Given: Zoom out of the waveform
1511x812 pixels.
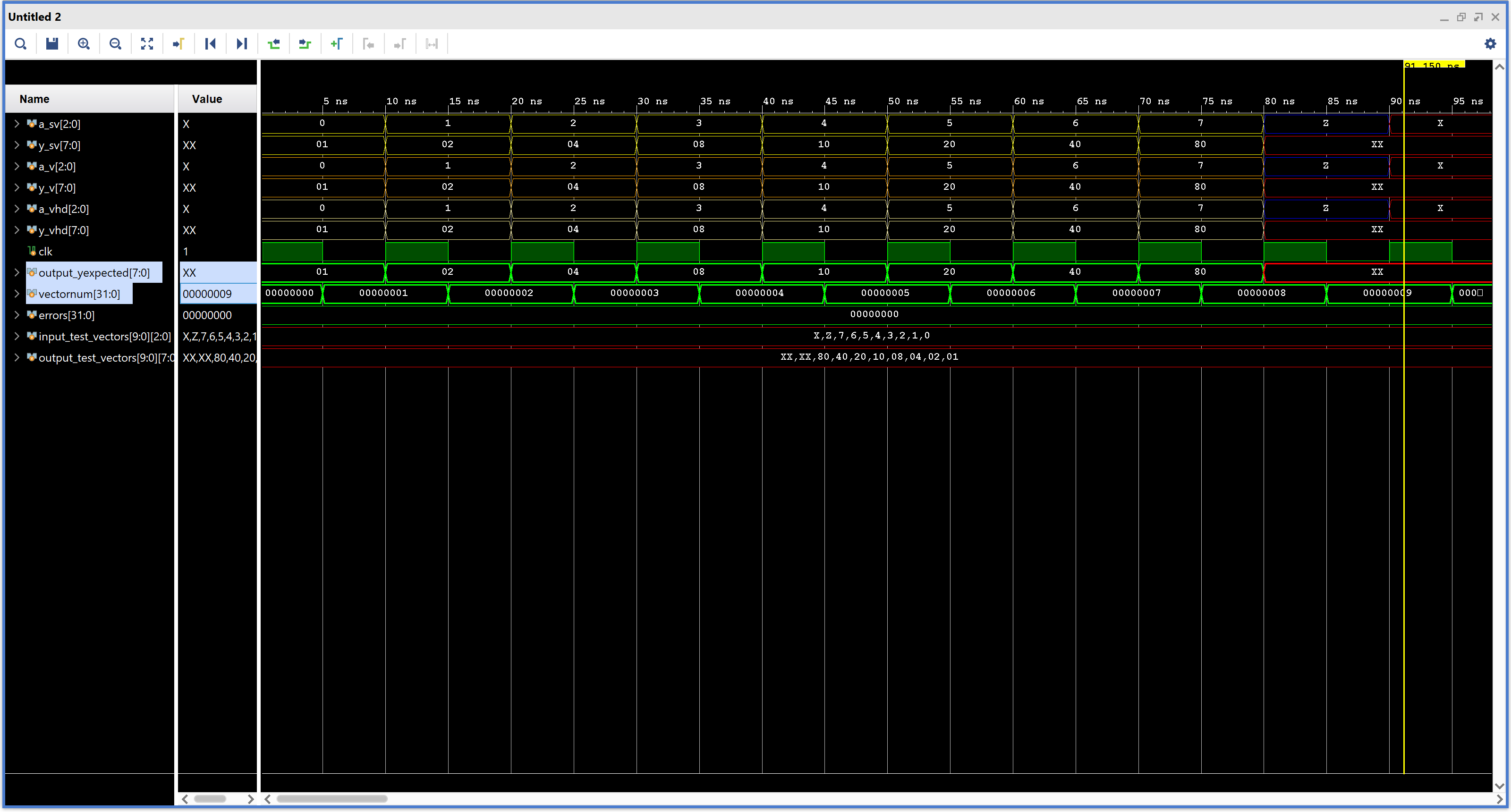Looking at the screenshot, I should point(116,44).
